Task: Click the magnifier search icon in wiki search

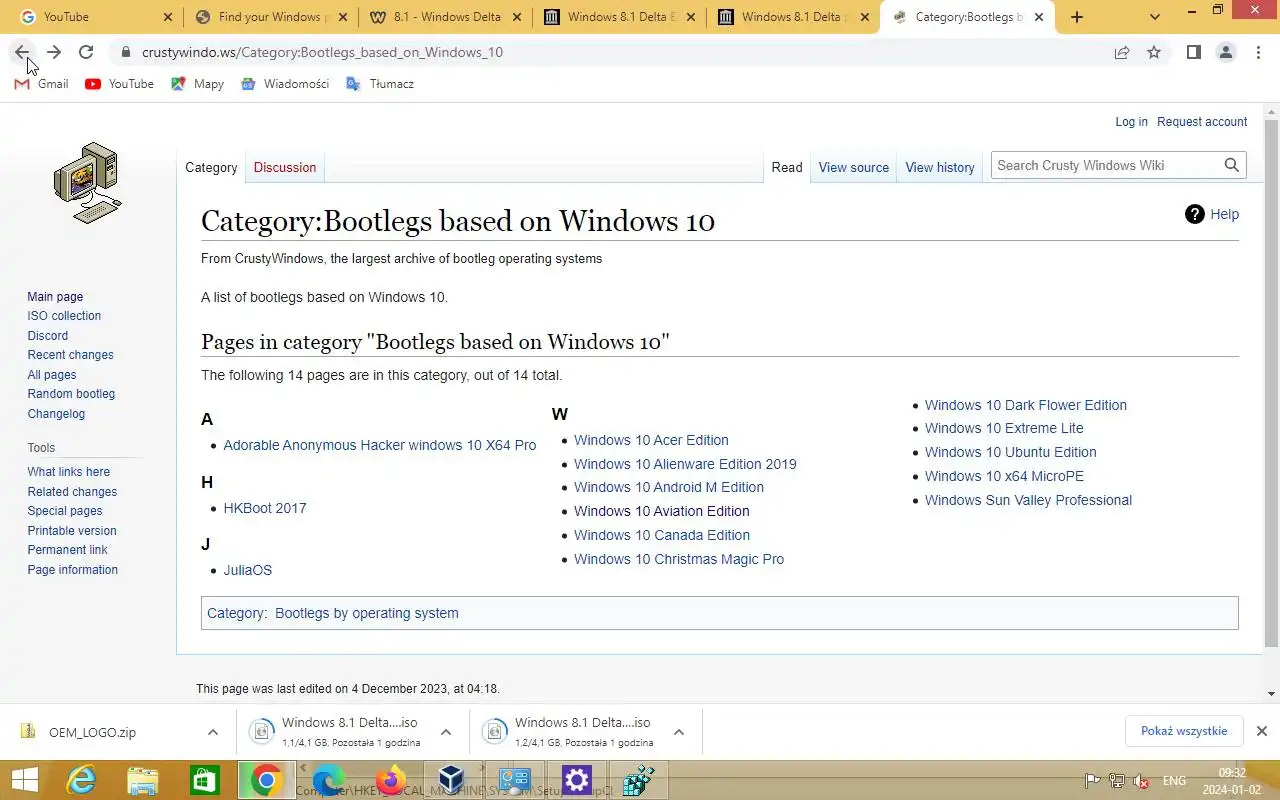Action: pyautogui.click(x=1232, y=165)
